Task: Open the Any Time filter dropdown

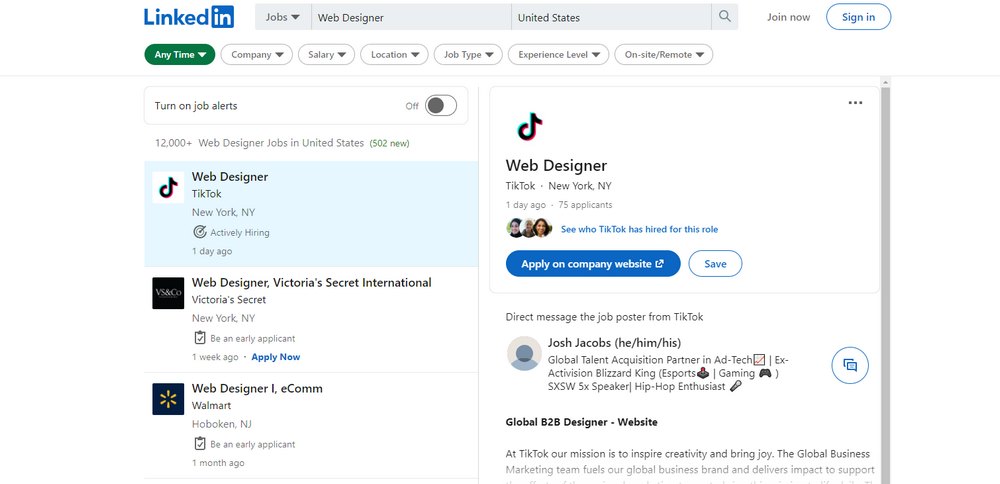Action: pos(180,55)
